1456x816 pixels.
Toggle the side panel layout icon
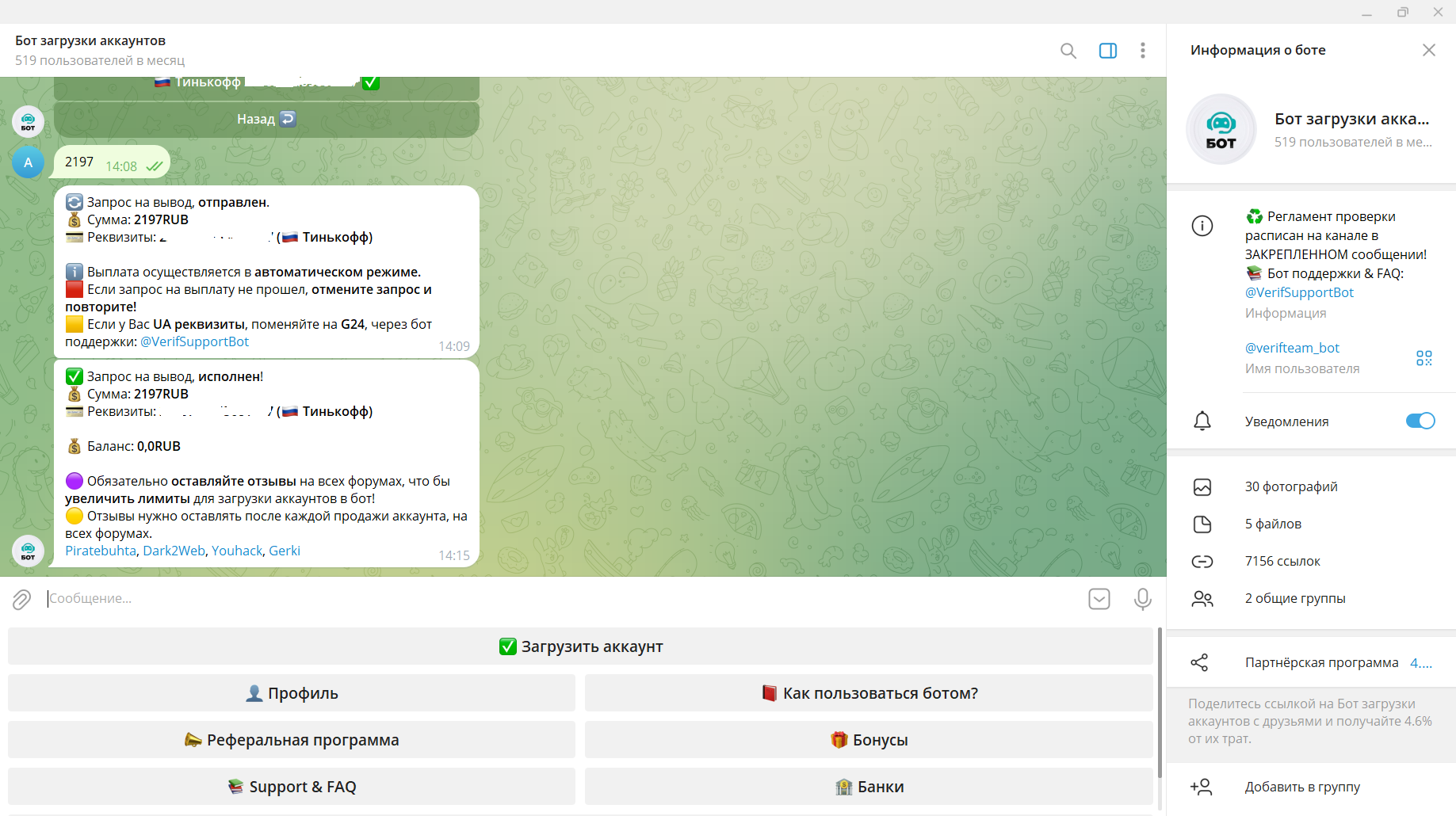point(1107,51)
